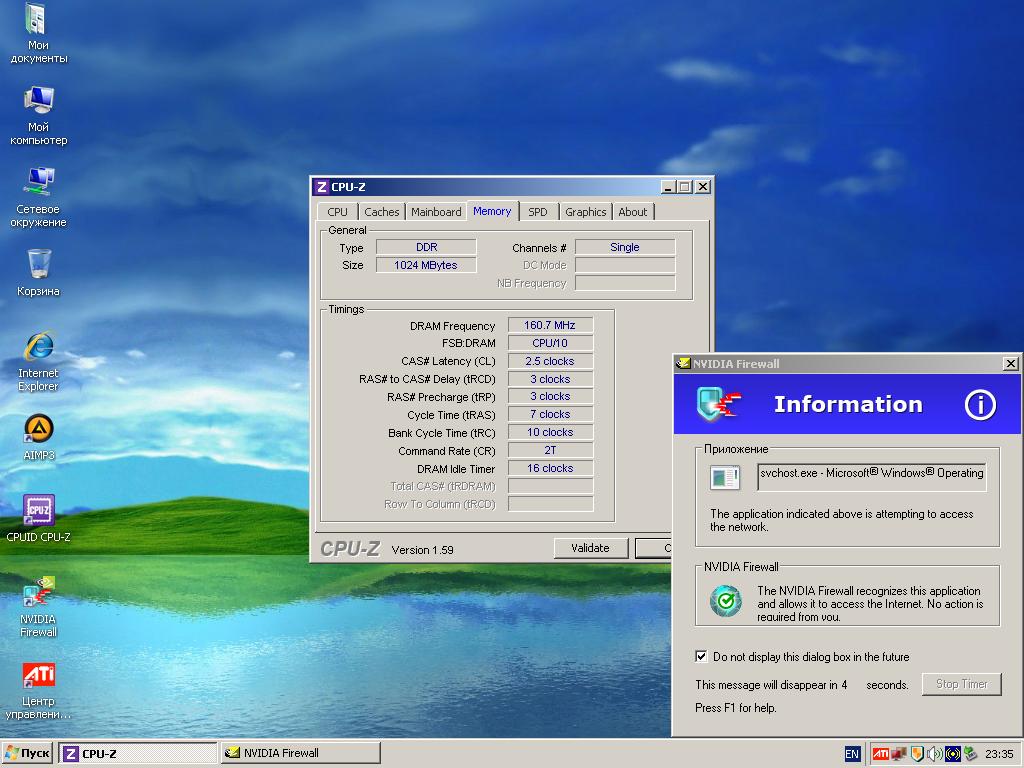This screenshot has width=1024, height=768.
Task: Click the svchost.exe application name field
Action: (x=872, y=477)
